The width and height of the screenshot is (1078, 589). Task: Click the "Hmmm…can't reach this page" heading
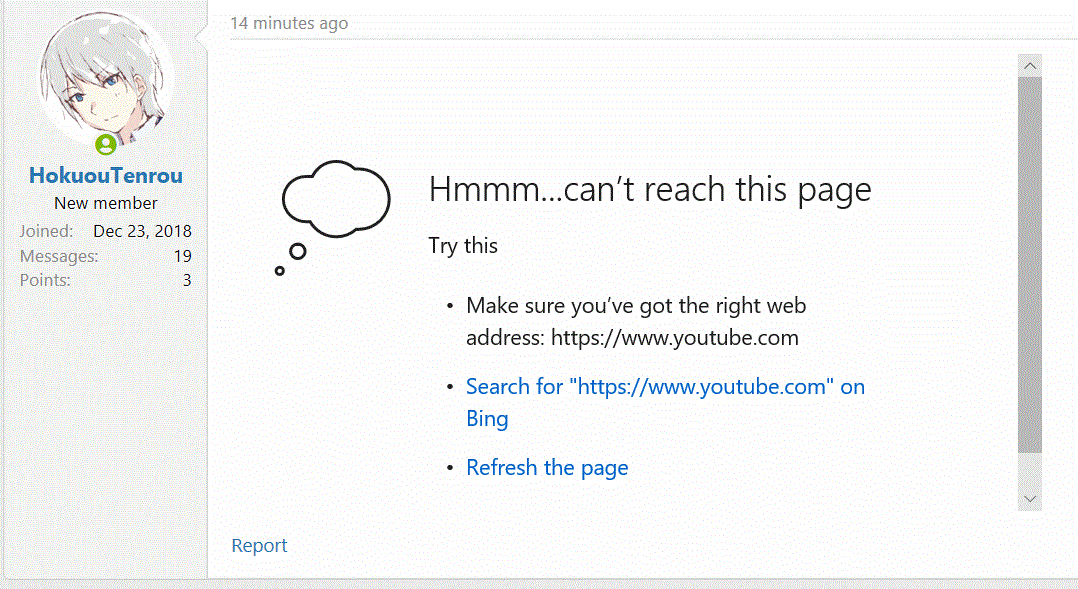click(x=650, y=189)
